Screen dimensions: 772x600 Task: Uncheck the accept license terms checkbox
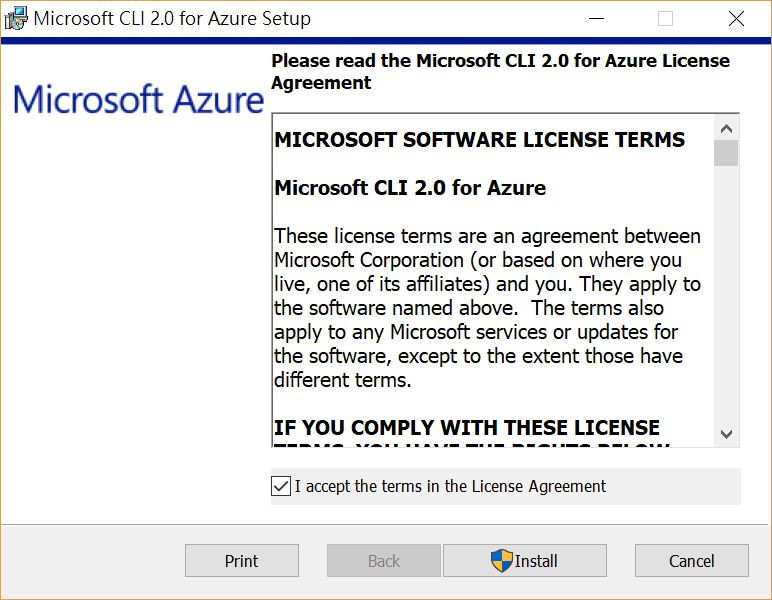tap(281, 487)
